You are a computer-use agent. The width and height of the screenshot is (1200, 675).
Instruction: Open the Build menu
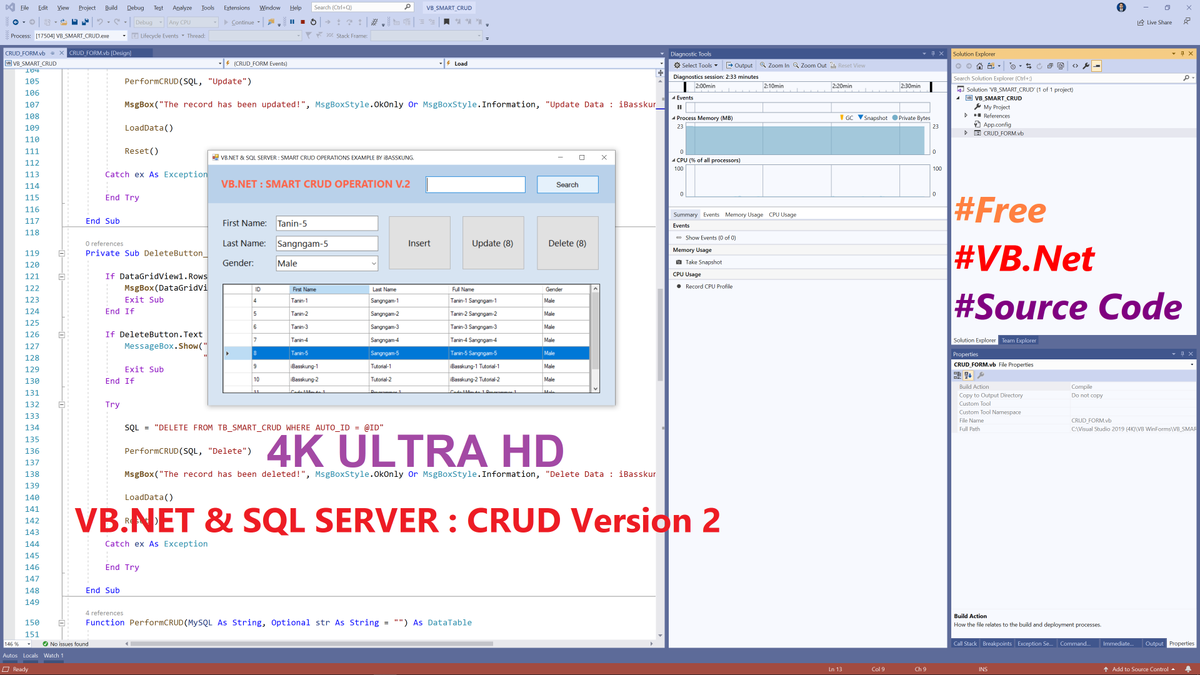pyautogui.click(x=111, y=7)
